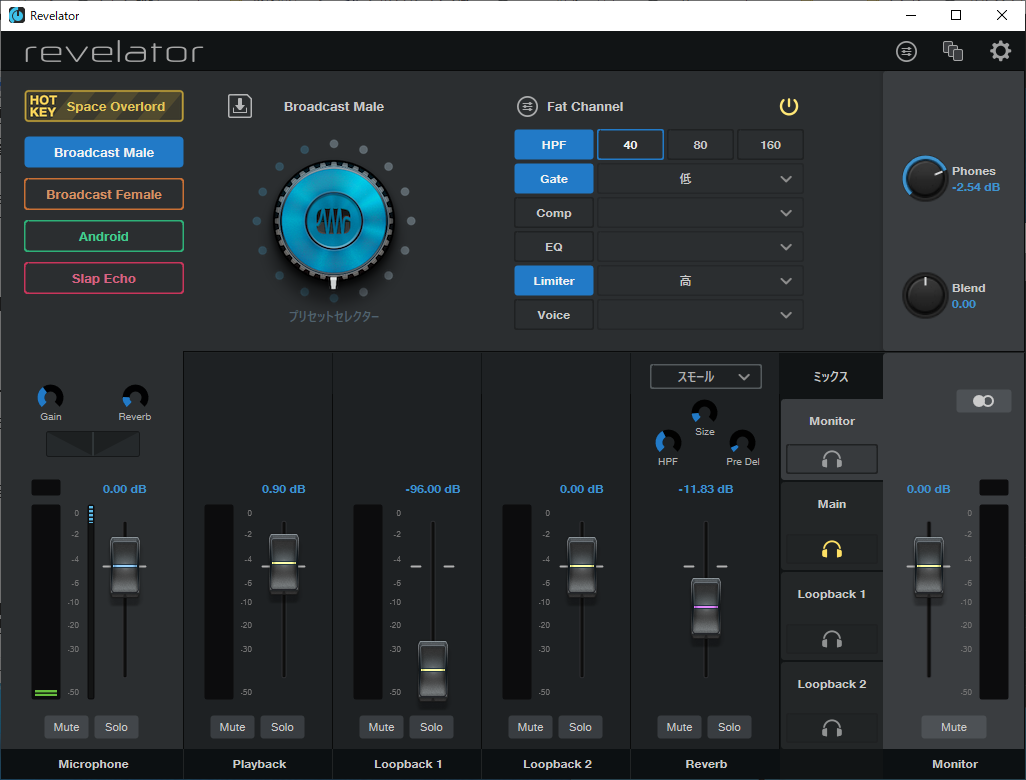This screenshot has height=780, width=1026.
Task: Click the Blend knob
Action: [925, 295]
